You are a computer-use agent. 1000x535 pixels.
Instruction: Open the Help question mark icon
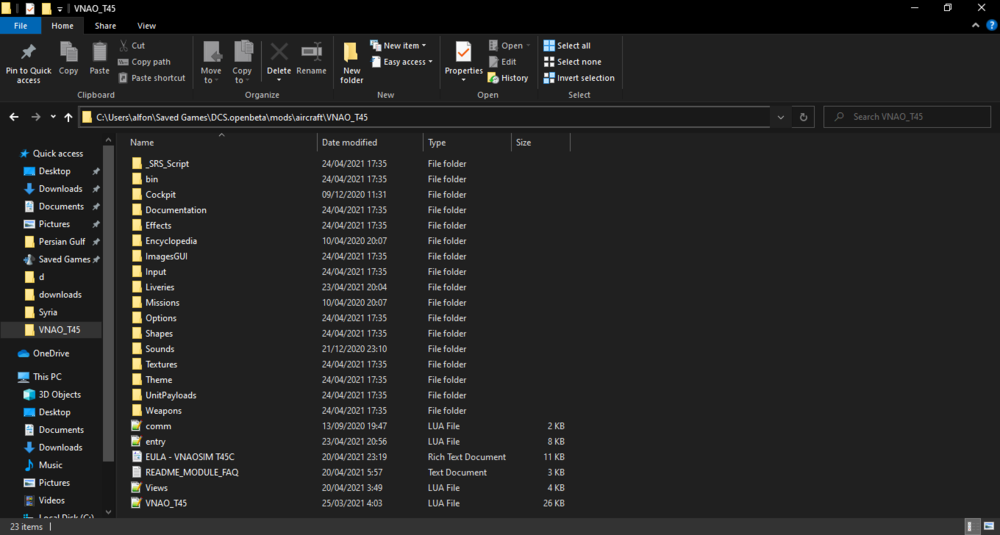click(991, 26)
